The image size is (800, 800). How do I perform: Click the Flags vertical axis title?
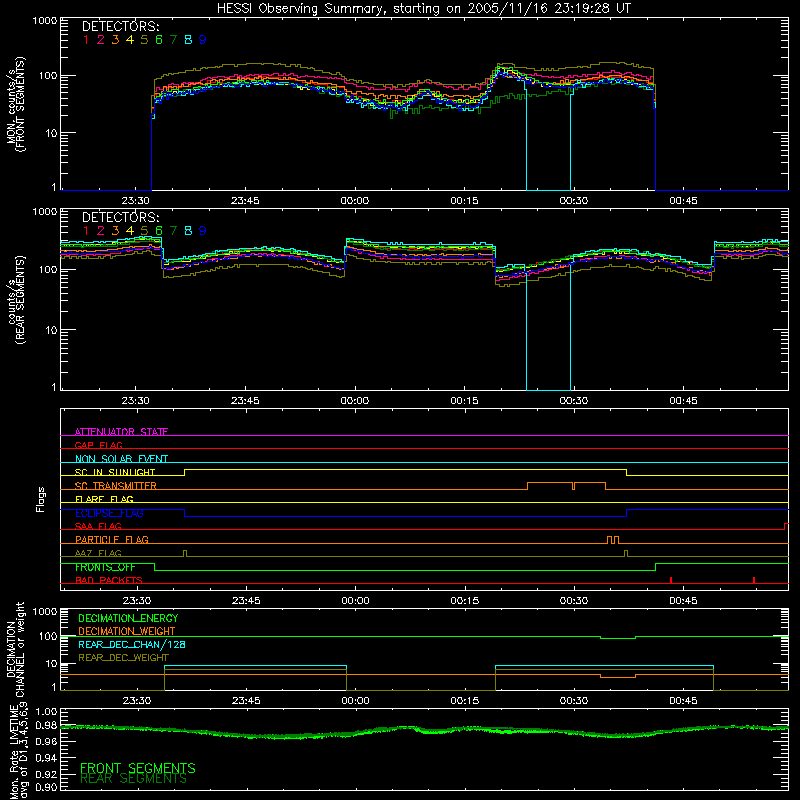[41, 499]
